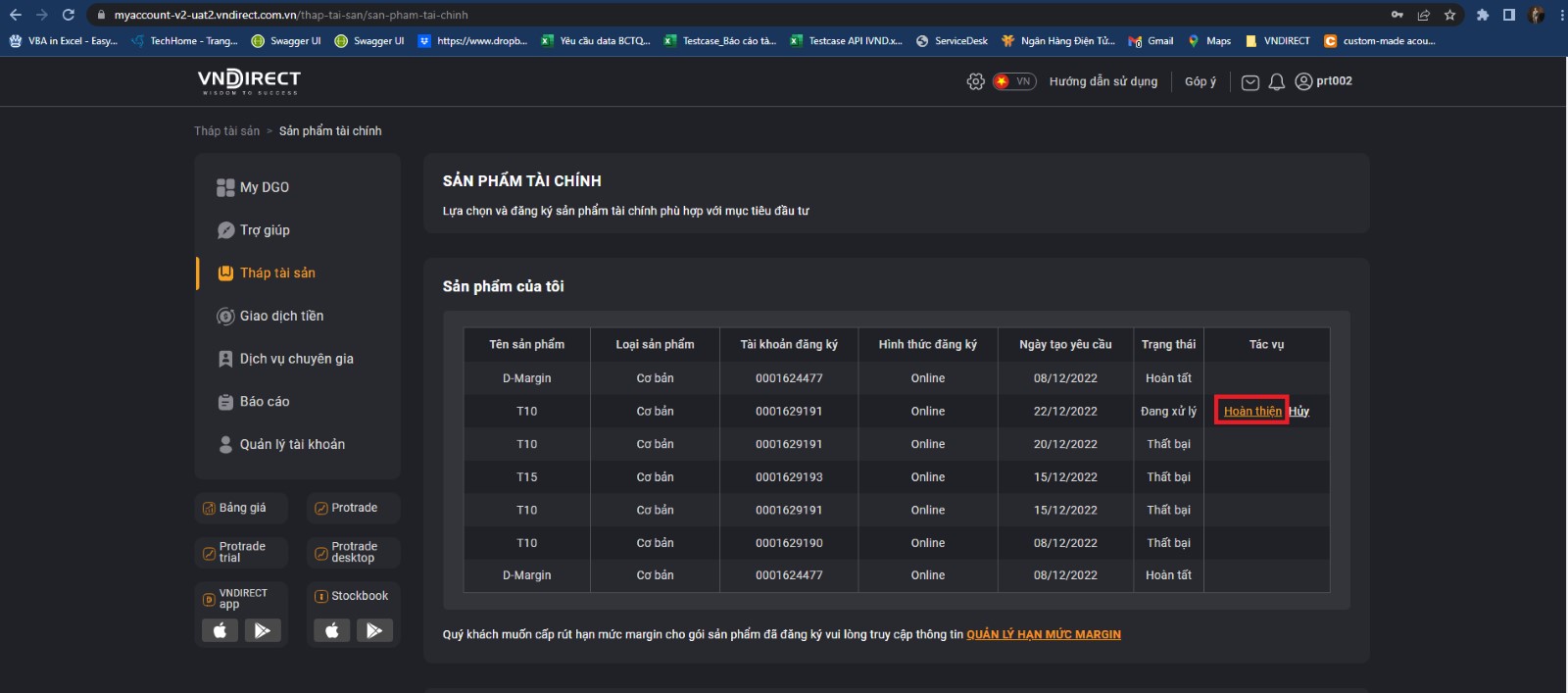Image resolution: width=1568 pixels, height=693 pixels.
Task: Click the Ngày tạo yêu cầu column header
Action: pos(1065,345)
